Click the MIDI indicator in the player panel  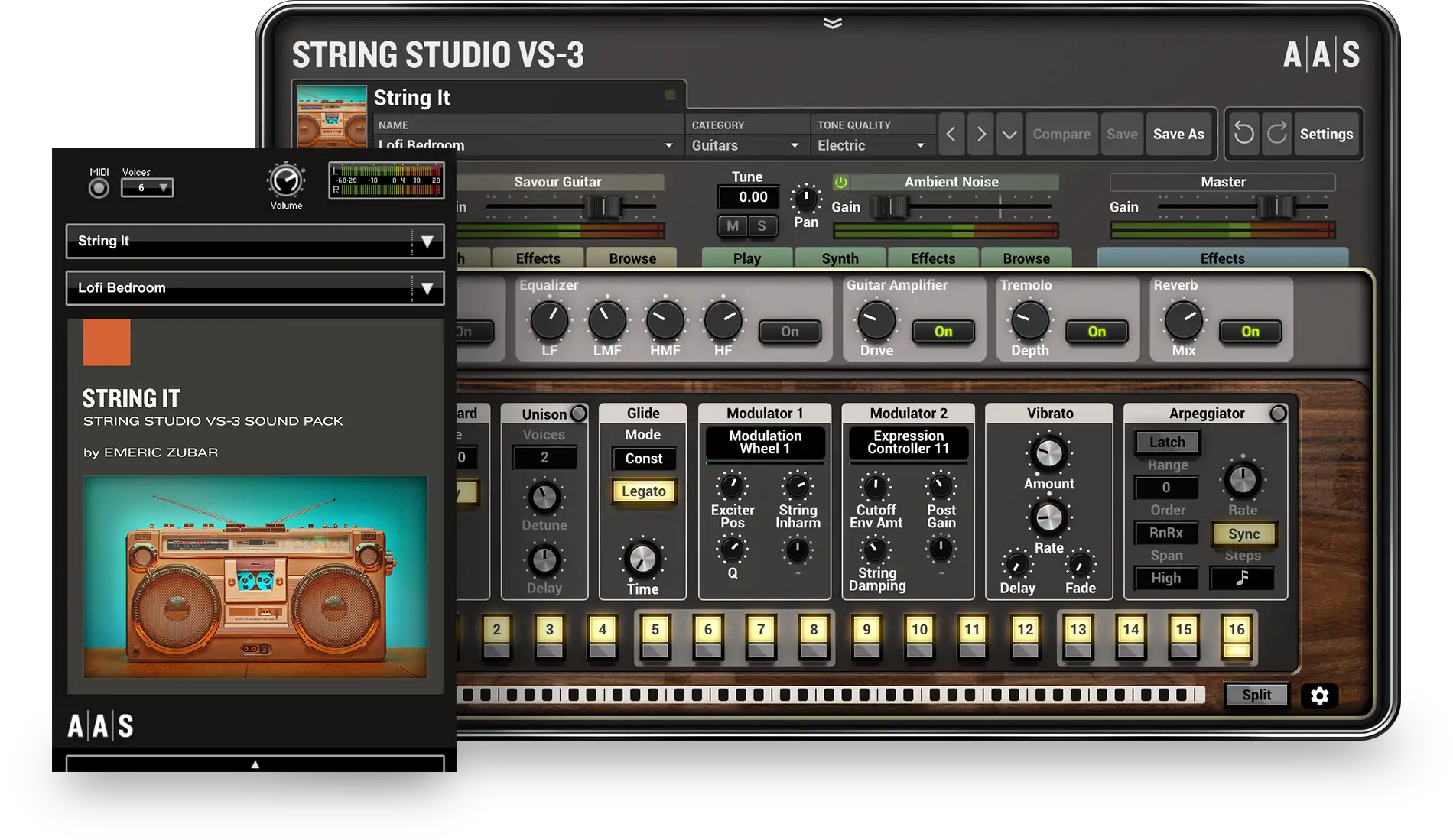point(99,188)
